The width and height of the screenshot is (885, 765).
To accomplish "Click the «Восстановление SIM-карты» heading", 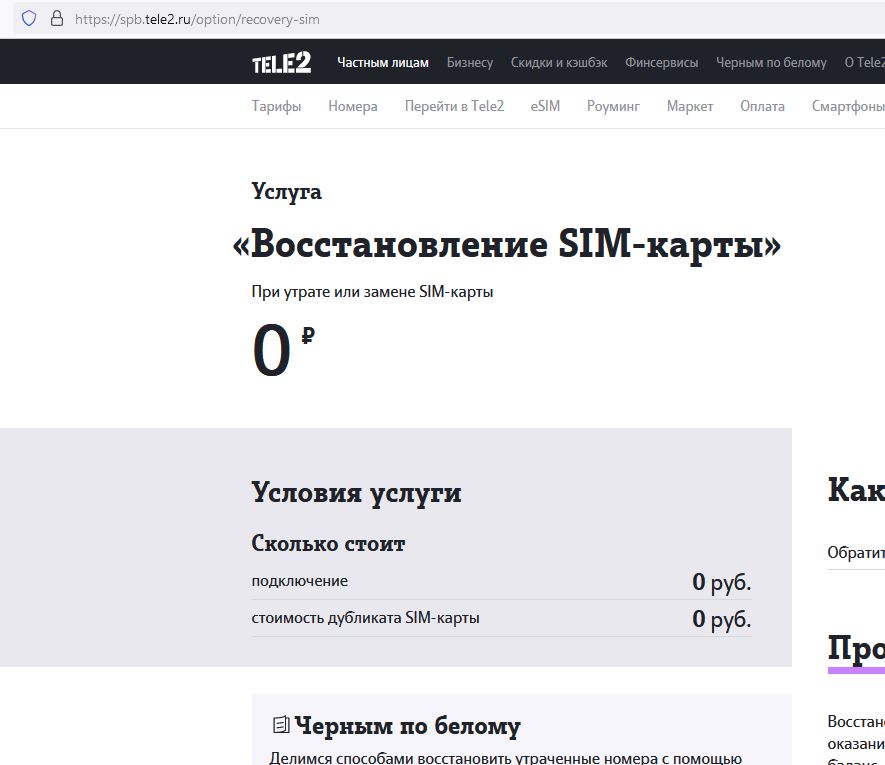I will (507, 244).
